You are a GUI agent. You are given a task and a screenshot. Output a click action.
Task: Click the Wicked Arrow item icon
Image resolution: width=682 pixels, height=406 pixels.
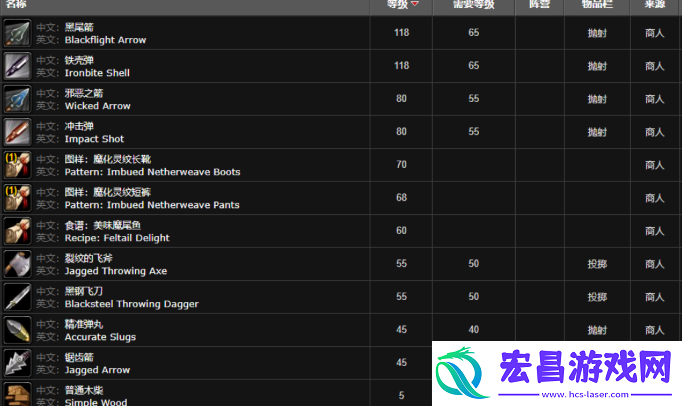(17, 99)
